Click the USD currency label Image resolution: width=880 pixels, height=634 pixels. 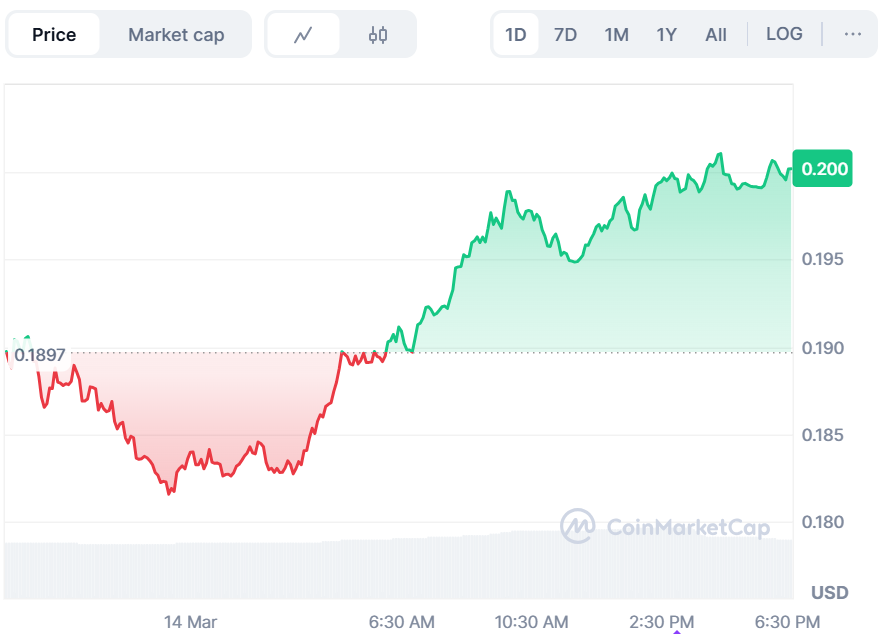point(829,592)
